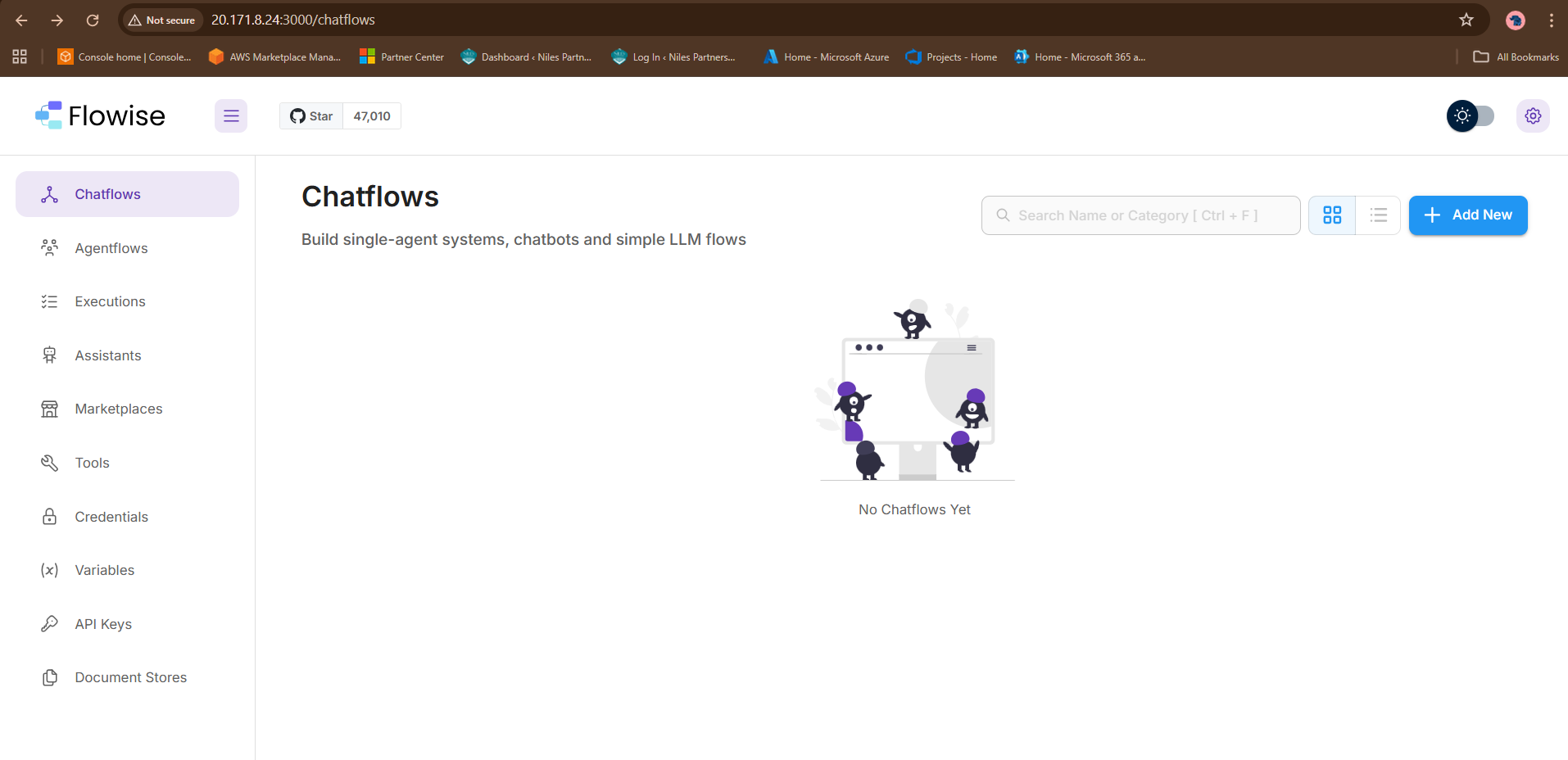Click the Variables (x) icon
The width and height of the screenshot is (1568, 760).
click(x=50, y=570)
